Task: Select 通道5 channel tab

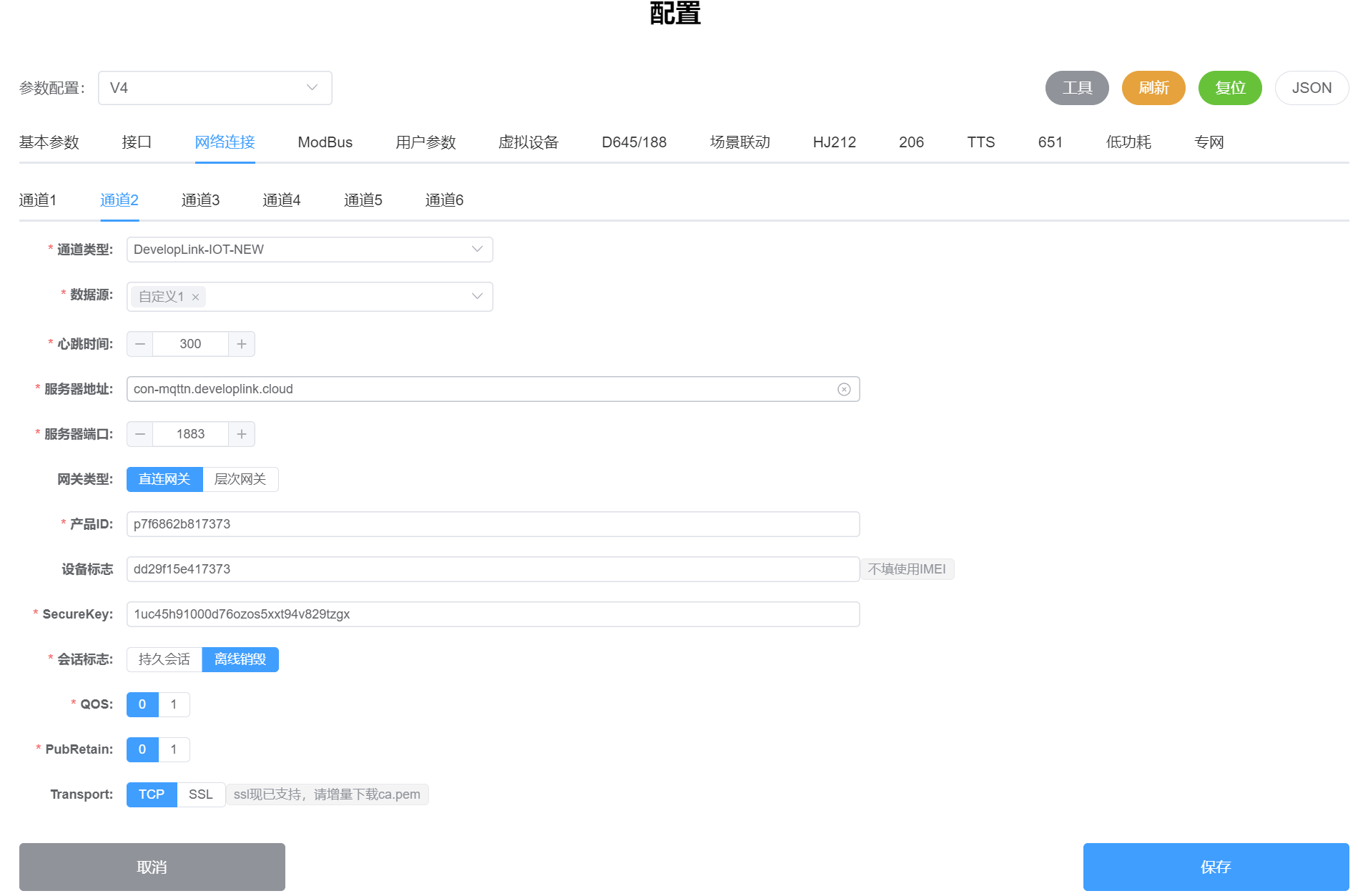Action: click(363, 200)
